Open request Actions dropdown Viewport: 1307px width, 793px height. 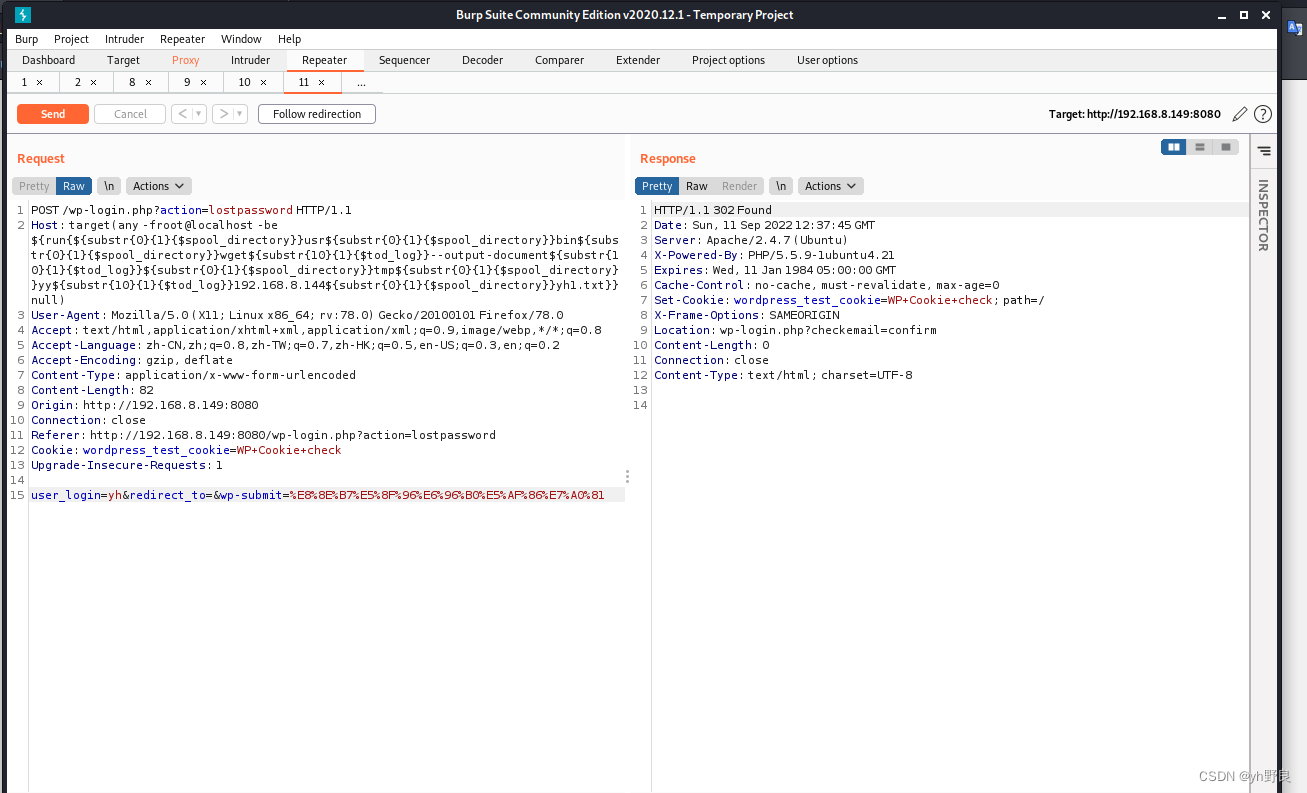pos(159,186)
